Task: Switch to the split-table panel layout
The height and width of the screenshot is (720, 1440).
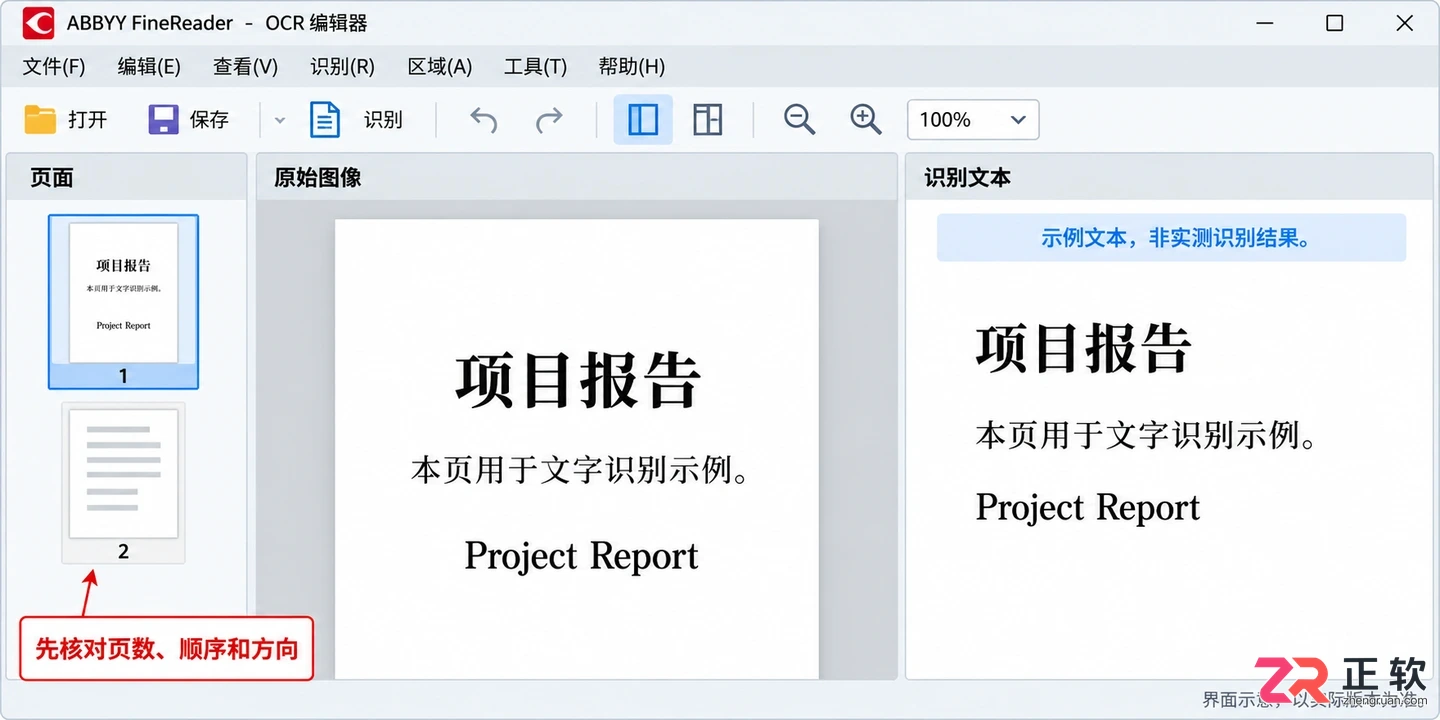Action: point(707,120)
